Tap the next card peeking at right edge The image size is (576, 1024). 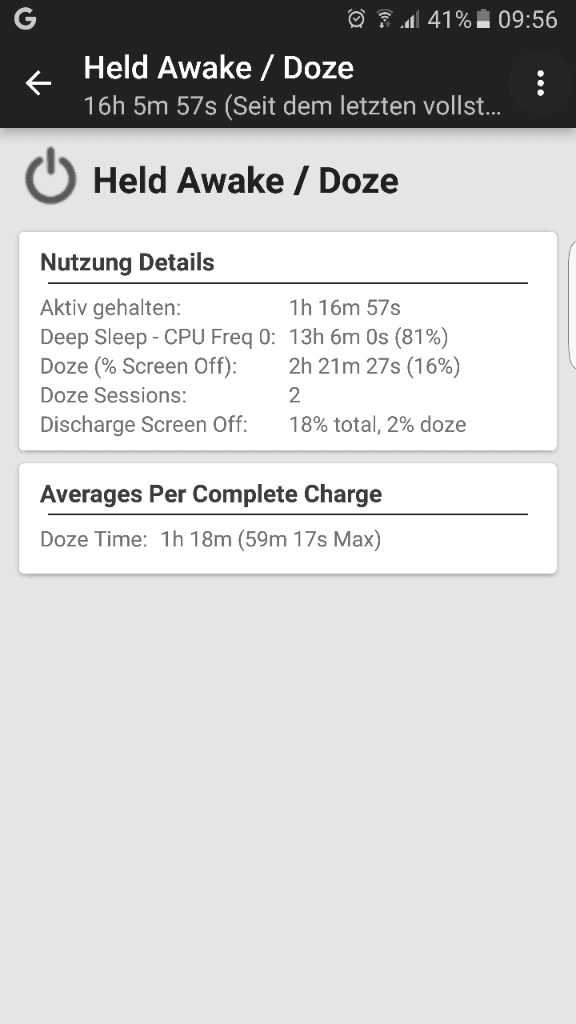tap(572, 305)
